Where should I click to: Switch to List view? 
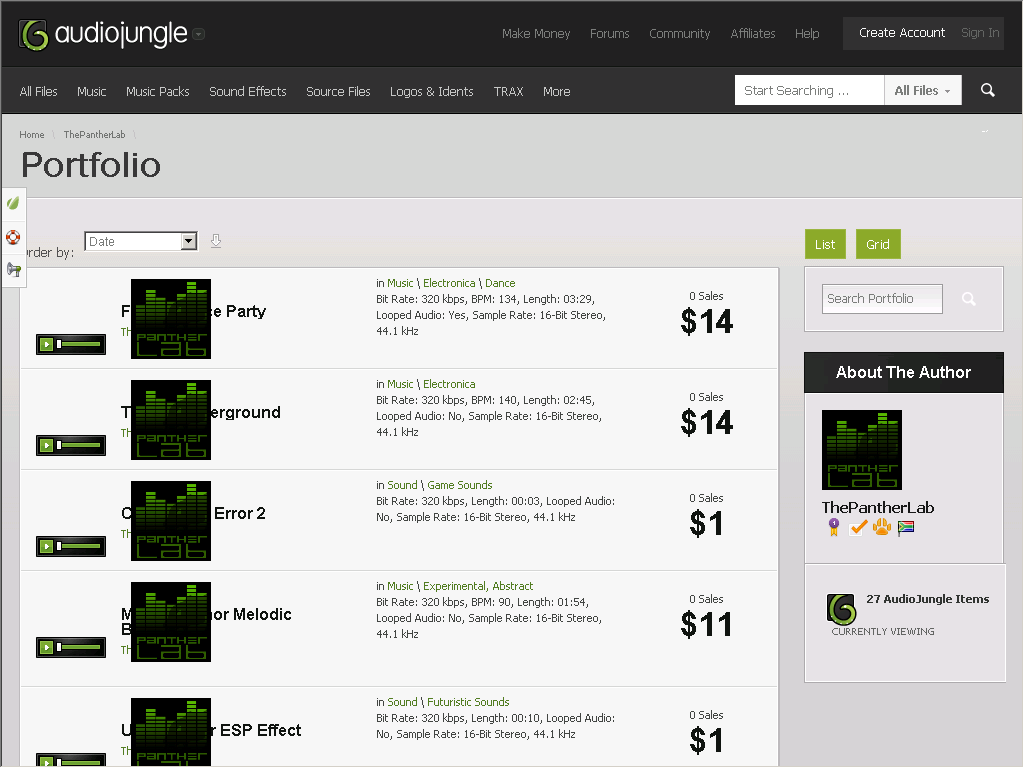(x=825, y=244)
